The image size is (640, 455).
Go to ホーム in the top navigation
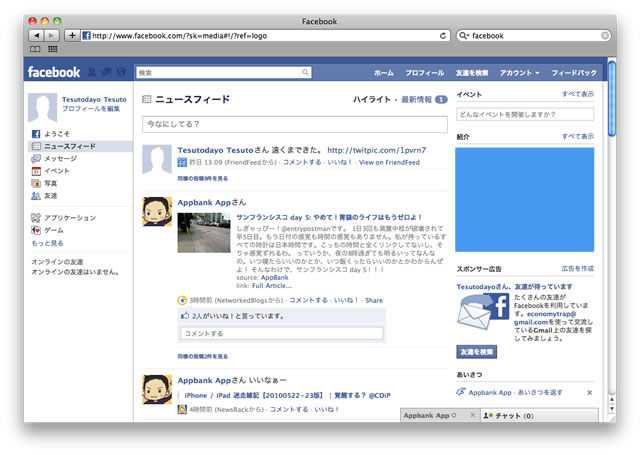pos(384,73)
